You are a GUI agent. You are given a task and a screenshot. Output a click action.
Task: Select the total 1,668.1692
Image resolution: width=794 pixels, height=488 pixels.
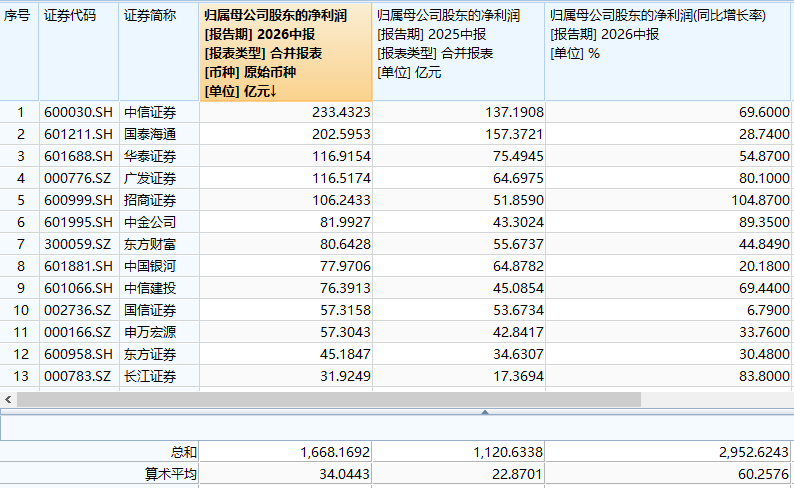click(335, 452)
